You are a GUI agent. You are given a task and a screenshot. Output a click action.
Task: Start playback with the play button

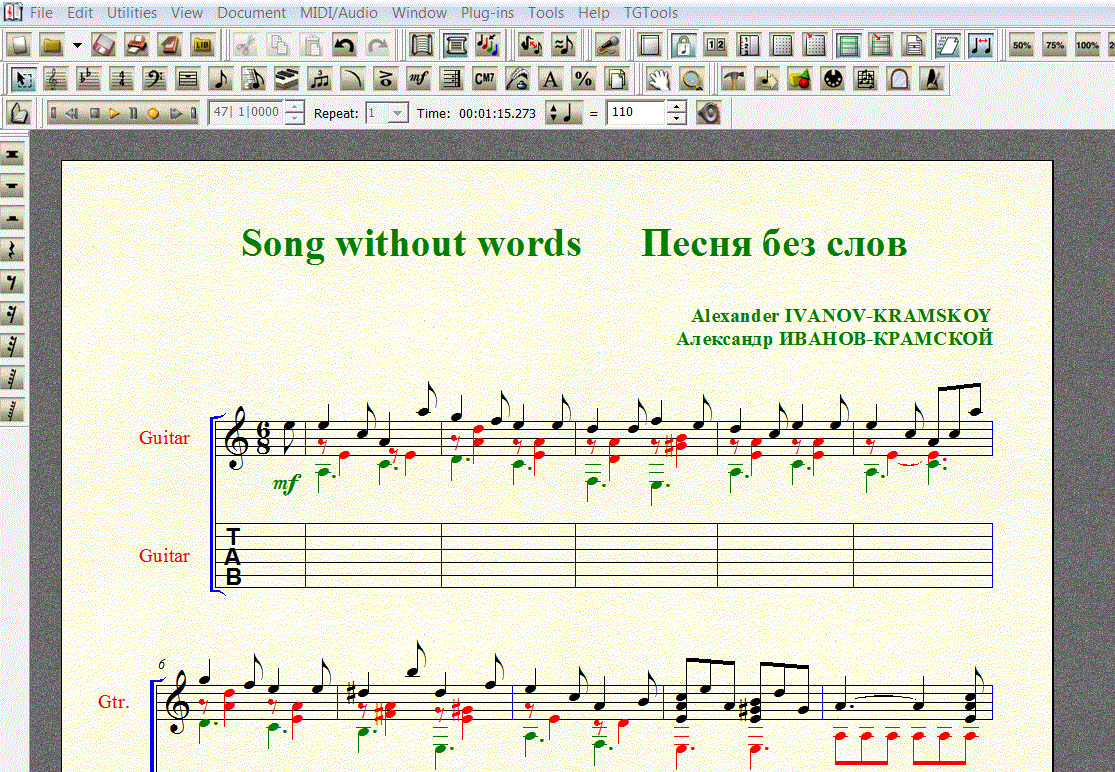[114, 113]
